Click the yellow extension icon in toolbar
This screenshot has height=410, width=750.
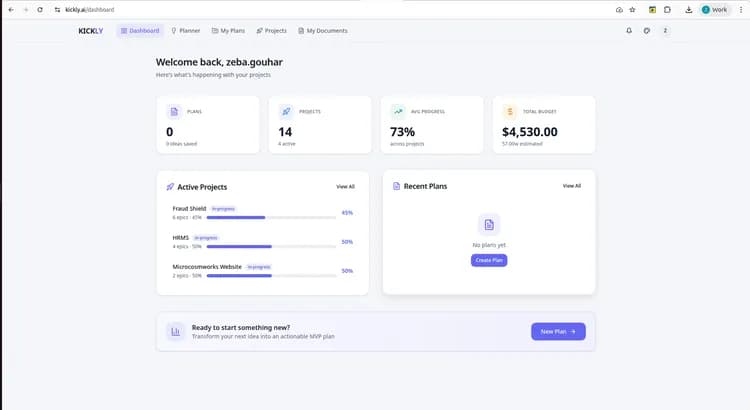[x=652, y=10]
